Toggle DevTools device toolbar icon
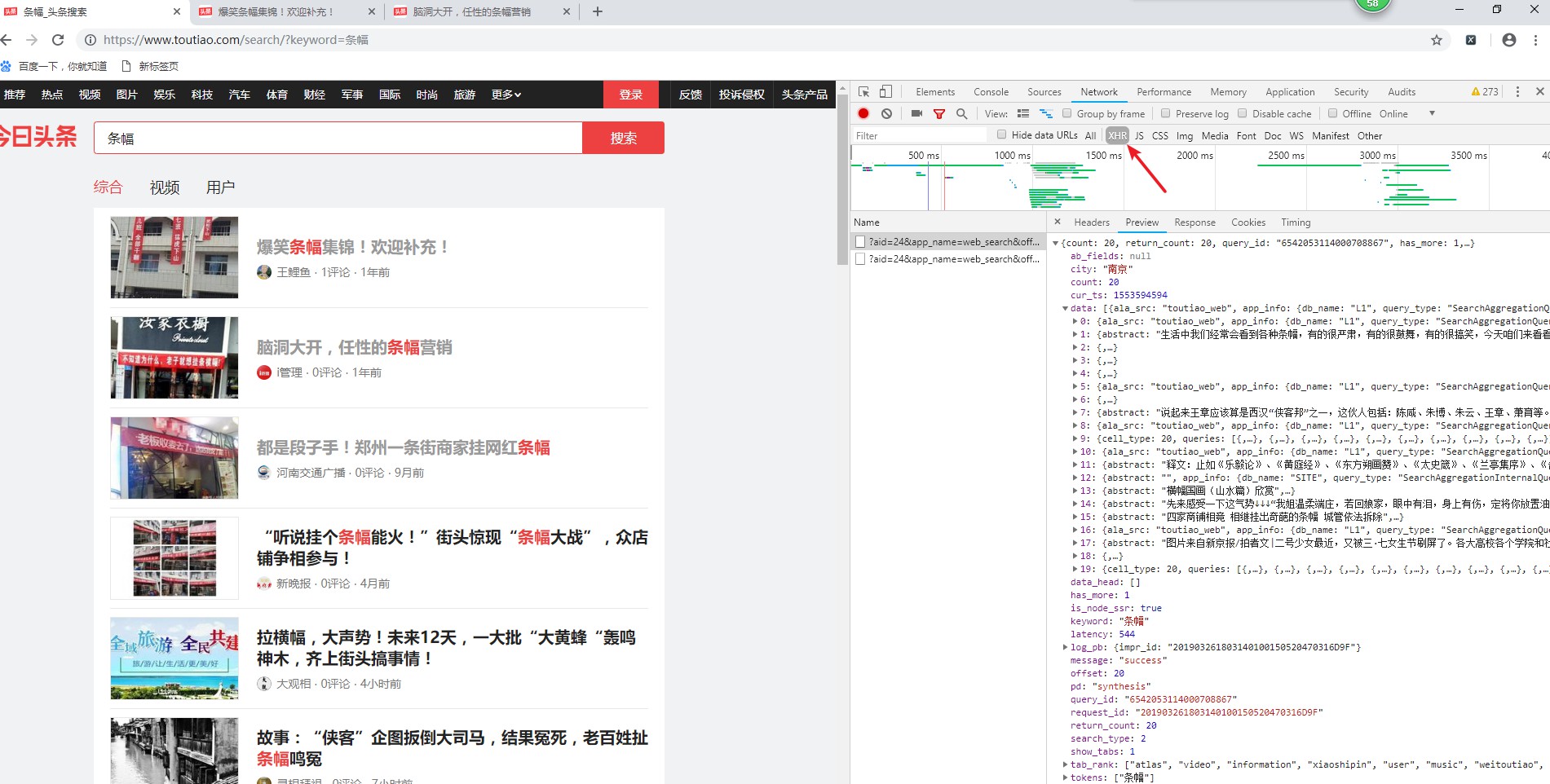1550x784 pixels. pyautogui.click(x=886, y=91)
